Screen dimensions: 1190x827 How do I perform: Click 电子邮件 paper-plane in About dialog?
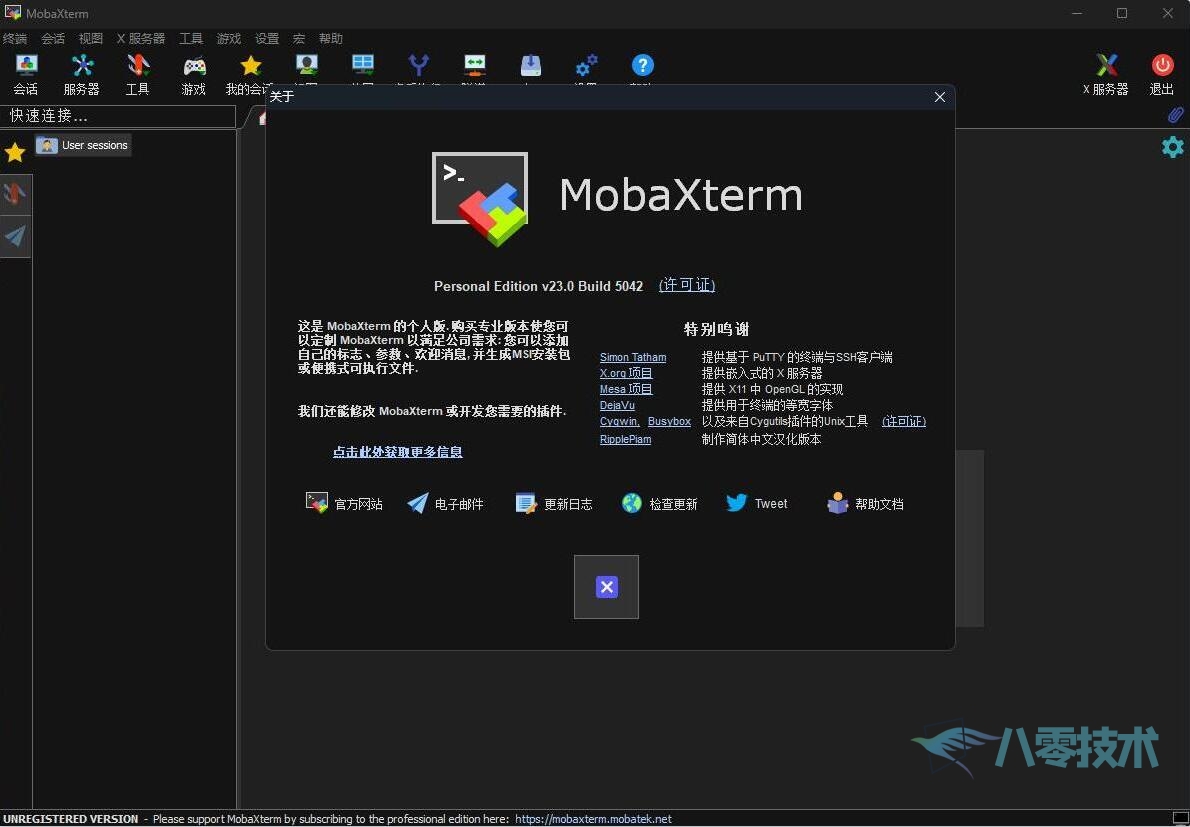(445, 503)
